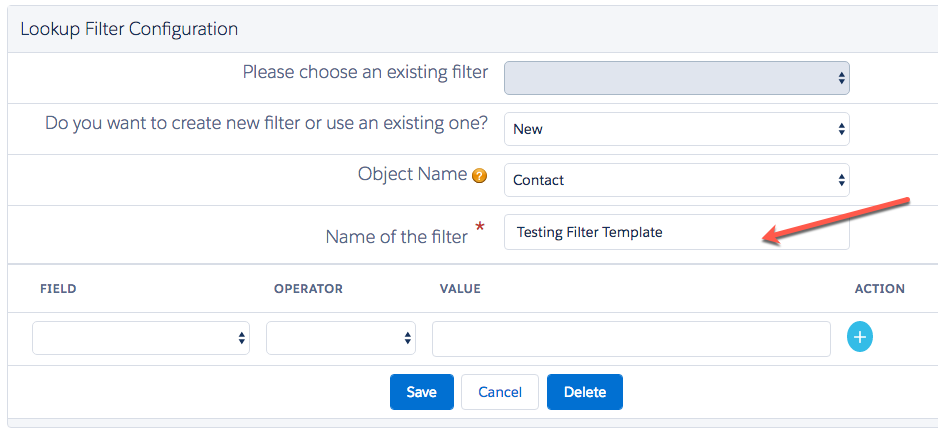The height and width of the screenshot is (432, 938).
Task: Click the 'Do you want to create new filter' label
Action: (267, 123)
